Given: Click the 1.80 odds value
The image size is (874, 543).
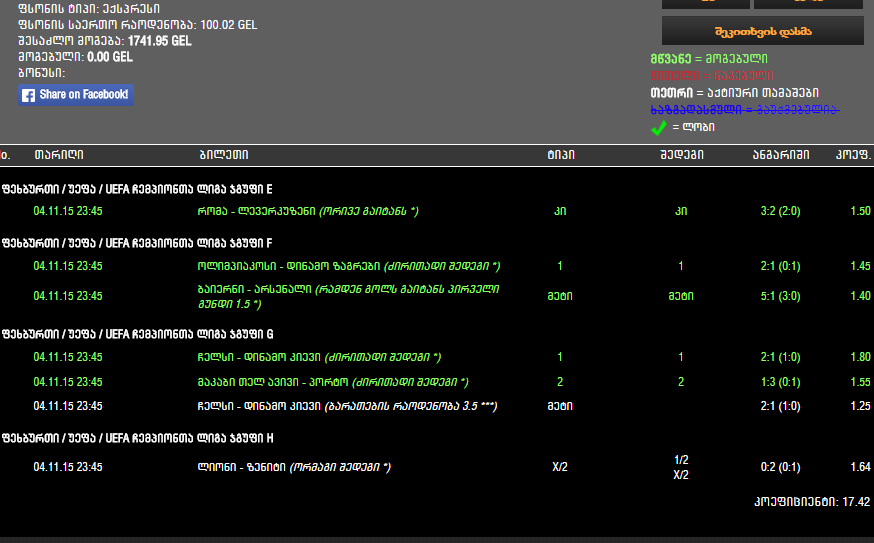Looking at the screenshot, I should [x=861, y=357].
